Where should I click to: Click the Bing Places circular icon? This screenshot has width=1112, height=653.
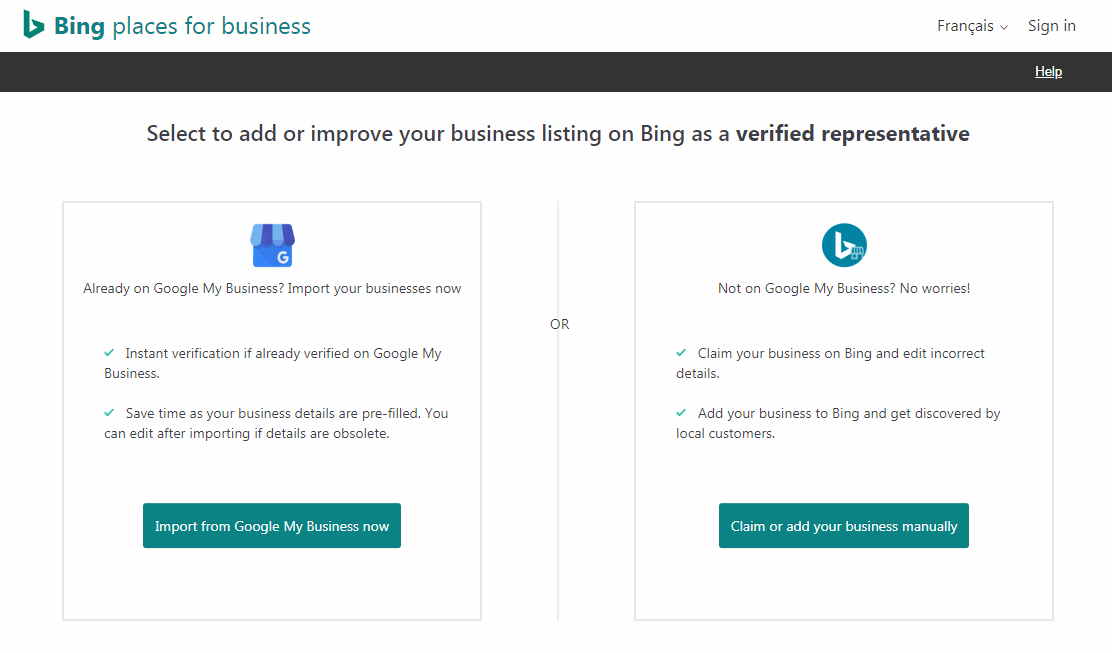pos(844,246)
